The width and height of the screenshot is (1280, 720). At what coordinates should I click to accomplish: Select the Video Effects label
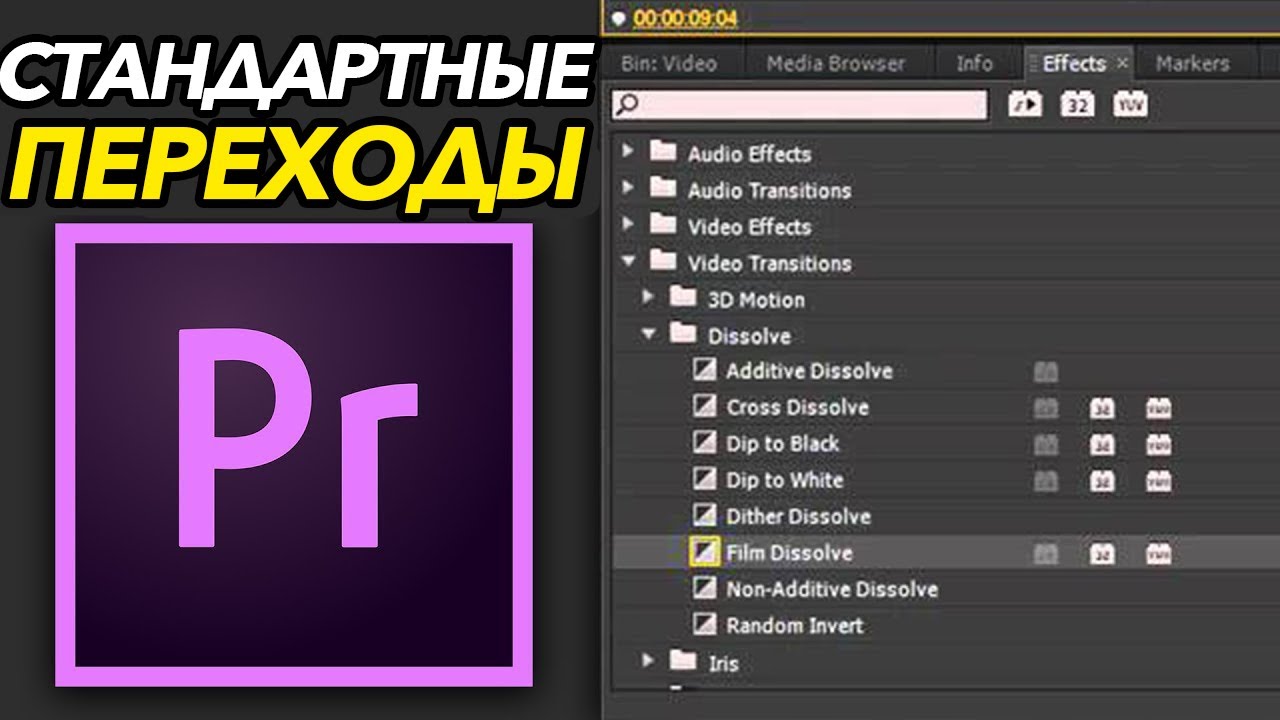pyautogui.click(x=749, y=227)
